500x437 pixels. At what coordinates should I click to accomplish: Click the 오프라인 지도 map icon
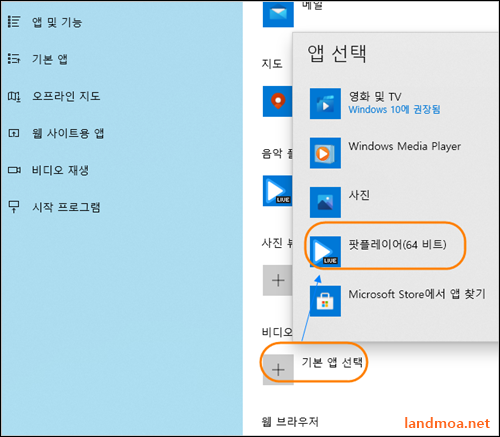click(14, 97)
